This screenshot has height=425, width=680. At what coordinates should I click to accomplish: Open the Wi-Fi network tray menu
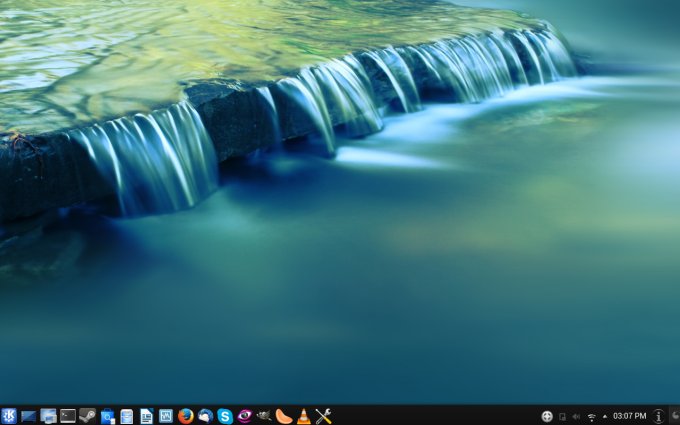tap(591, 416)
